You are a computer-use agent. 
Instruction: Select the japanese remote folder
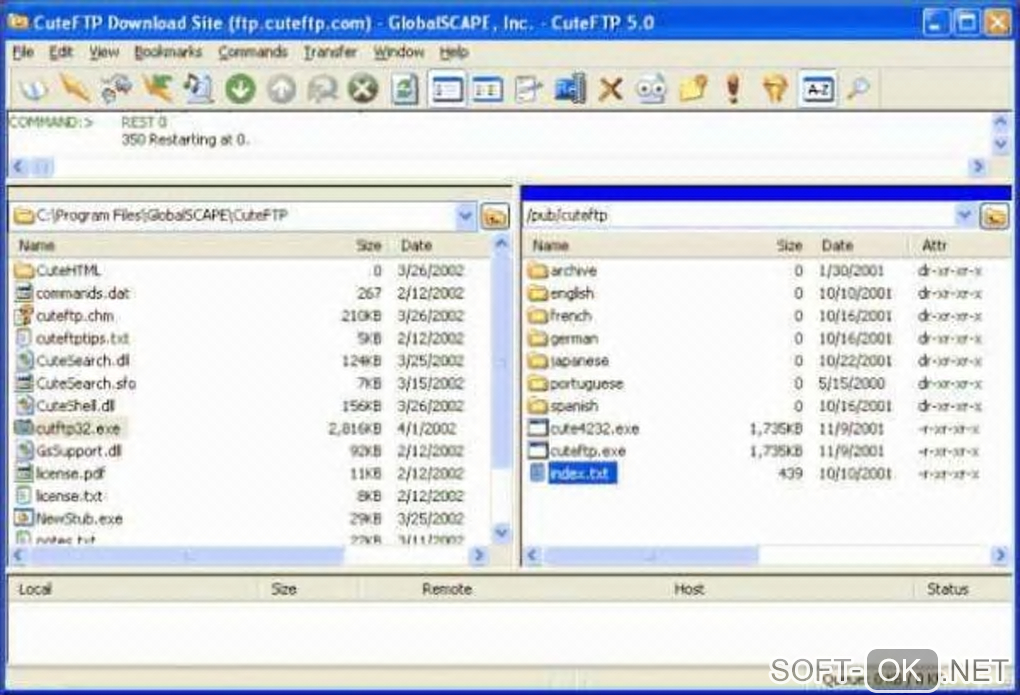click(570, 361)
